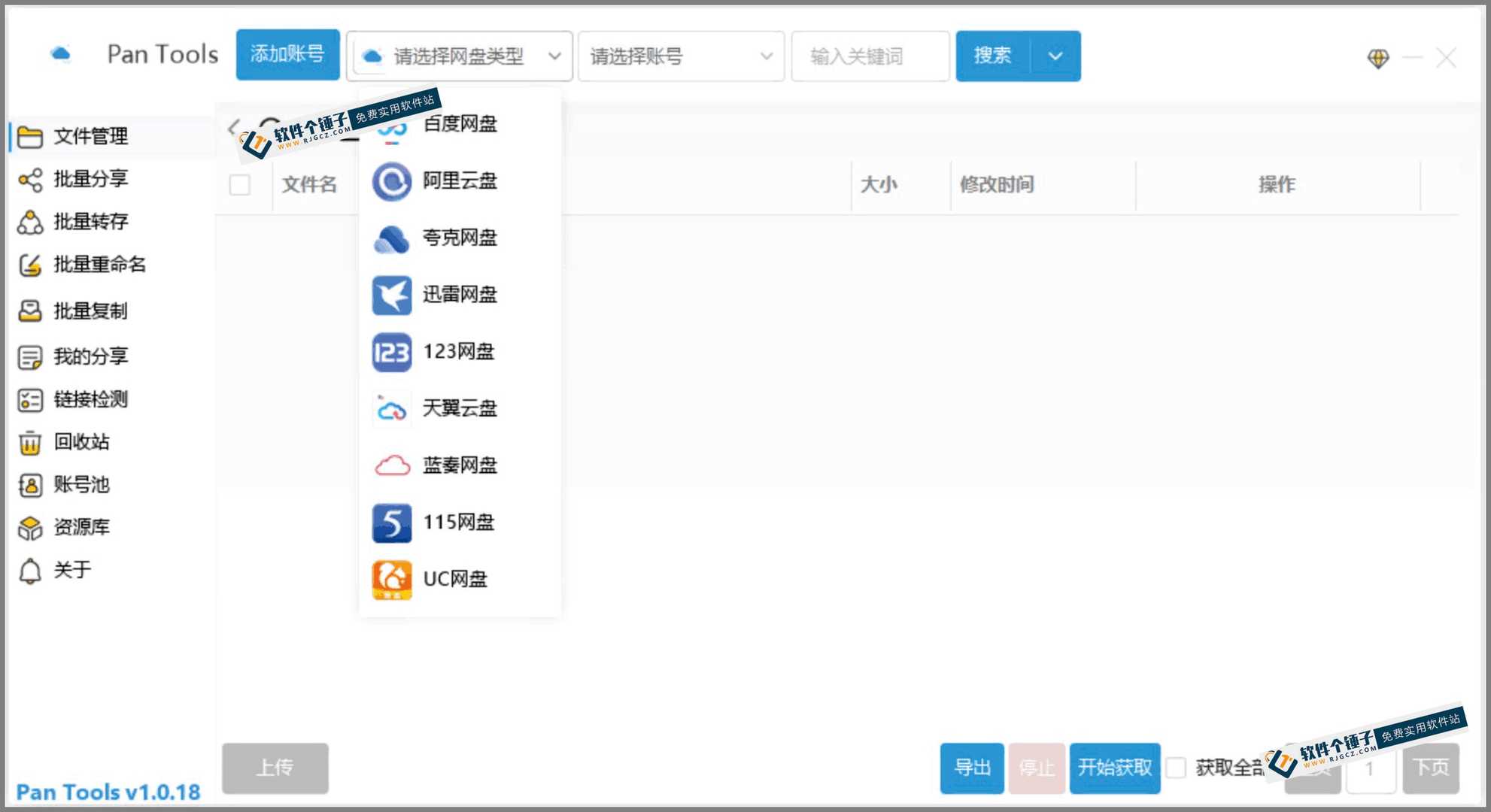
Task: Click the 天翼云盘 cloud icon
Action: 392,409
